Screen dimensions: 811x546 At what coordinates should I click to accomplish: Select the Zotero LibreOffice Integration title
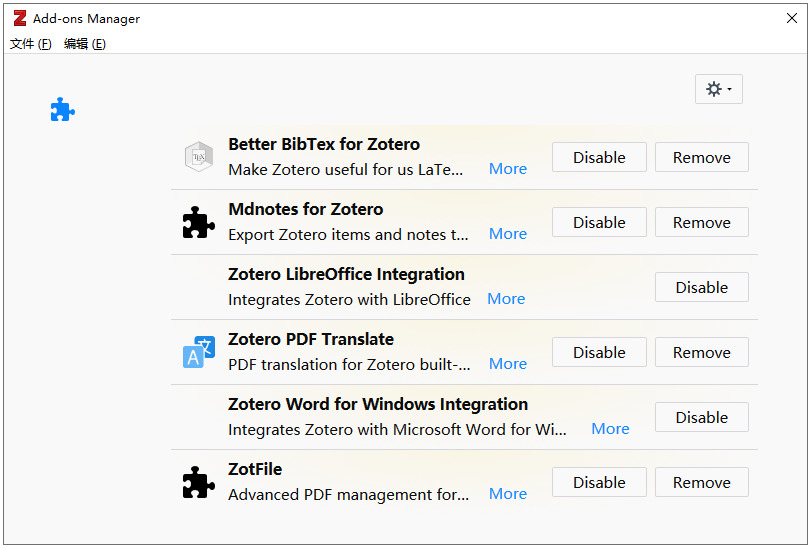point(347,275)
